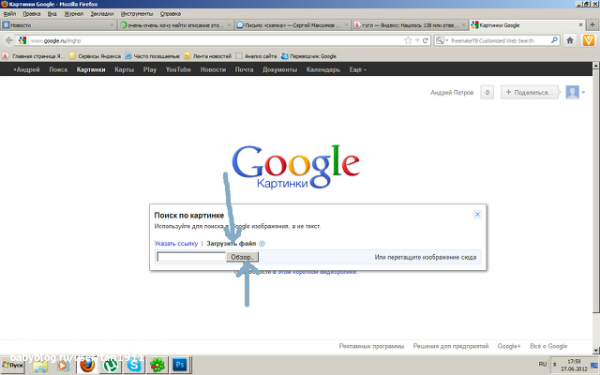The image size is (600, 375).
Task: Click the Рекламные программы footer link
Action: pyautogui.click(x=371, y=346)
